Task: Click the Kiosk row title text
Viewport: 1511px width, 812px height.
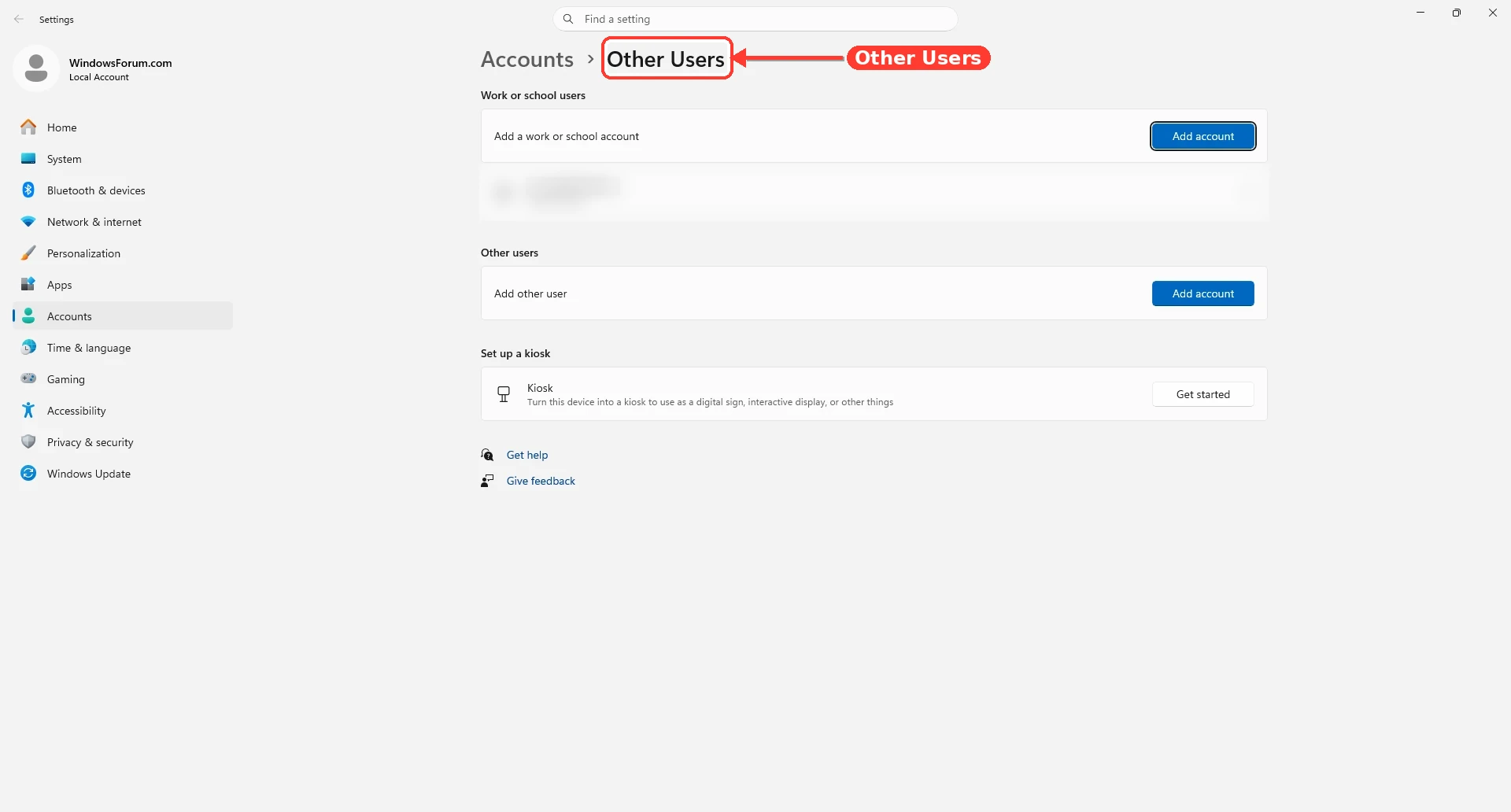Action: coord(540,388)
